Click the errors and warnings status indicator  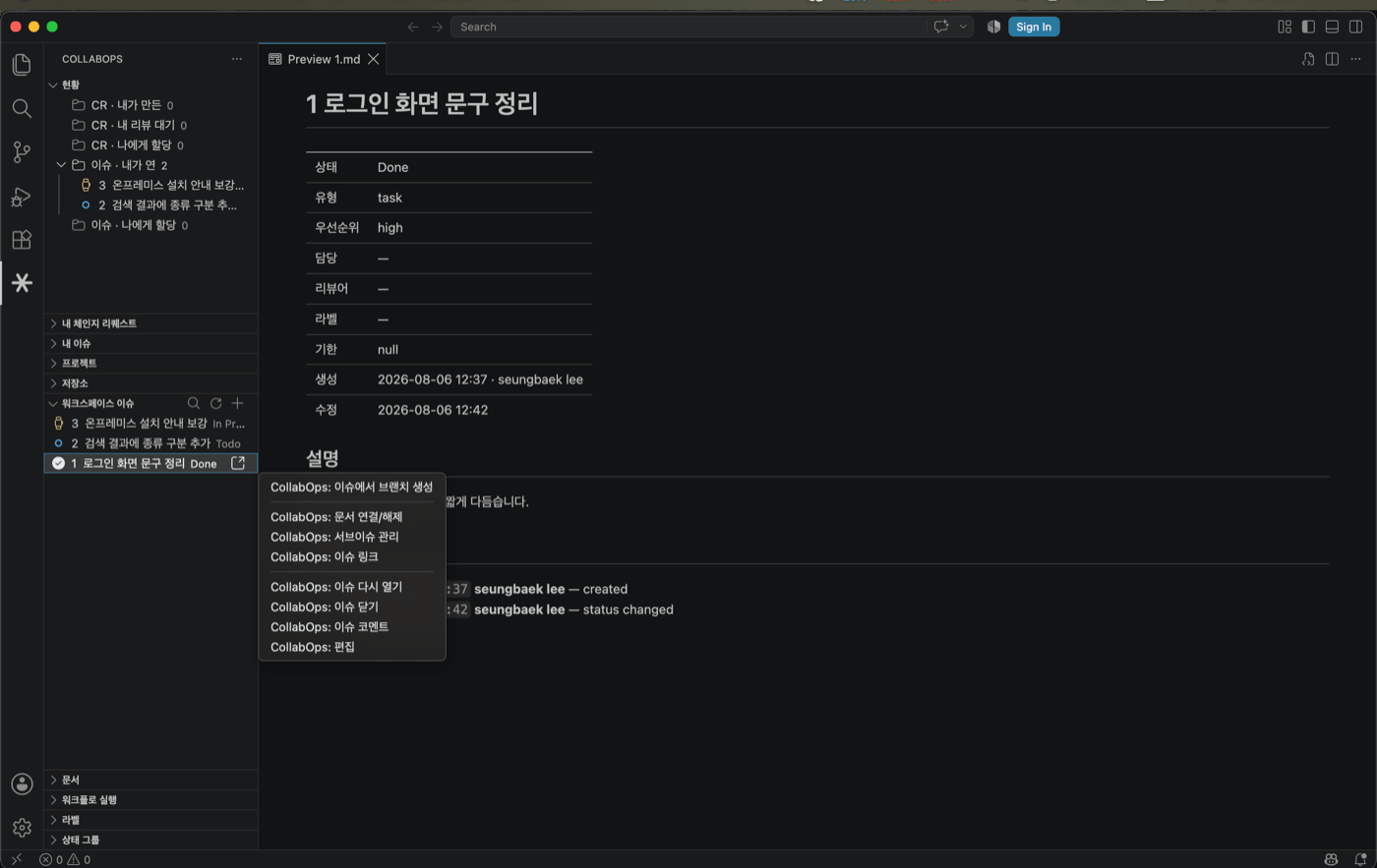pos(65,859)
